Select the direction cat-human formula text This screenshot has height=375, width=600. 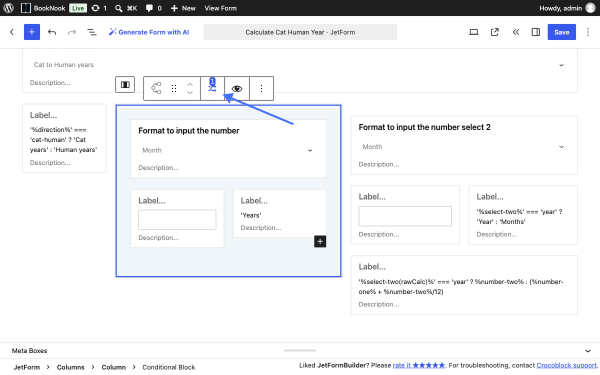pos(64,140)
